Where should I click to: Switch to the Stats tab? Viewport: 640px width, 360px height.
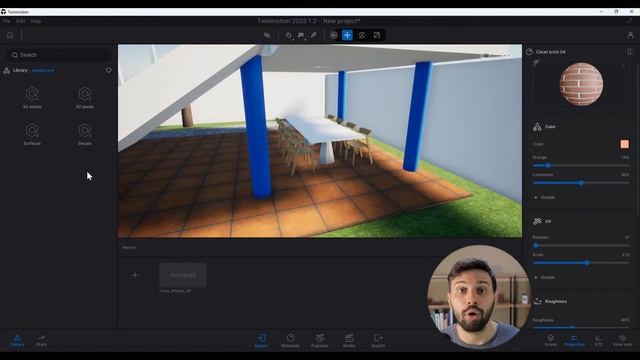pyautogui.click(x=41, y=340)
